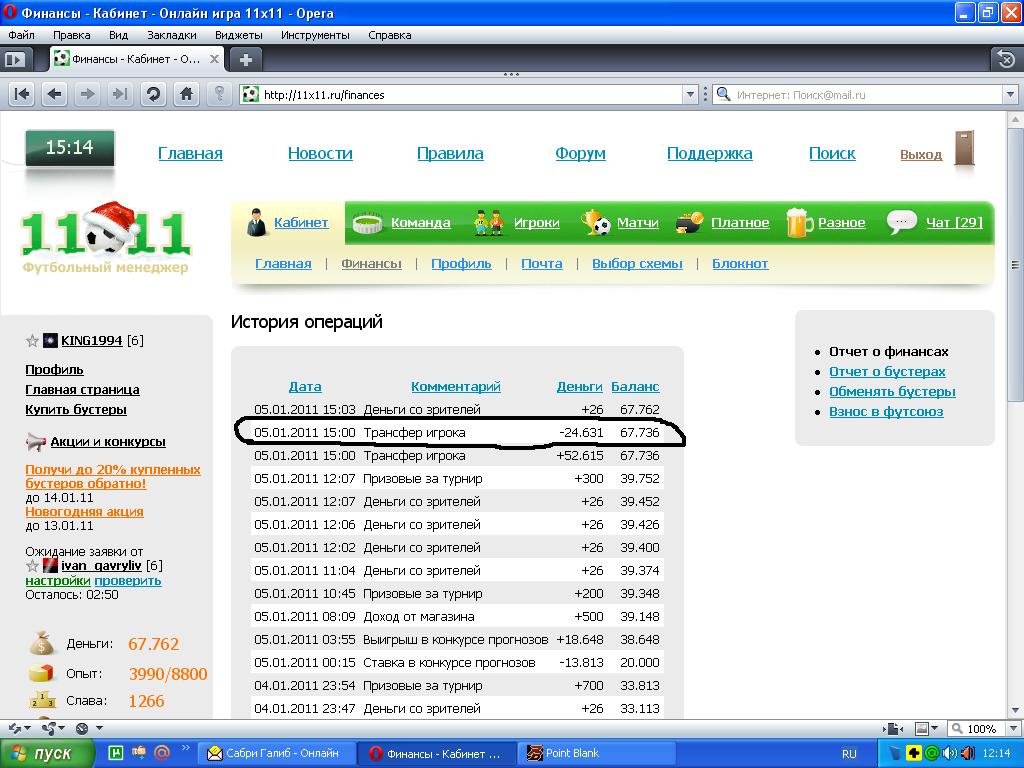This screenshot has width=1024, height=768.
Task: Open the Отчет о бустерах link
Action: (887, 372)
